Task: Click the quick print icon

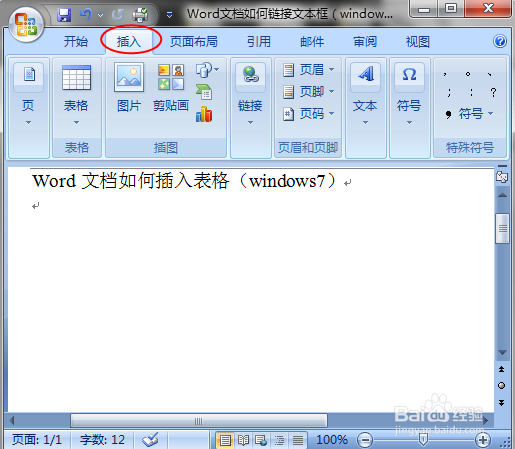Action: click(140, 15)
